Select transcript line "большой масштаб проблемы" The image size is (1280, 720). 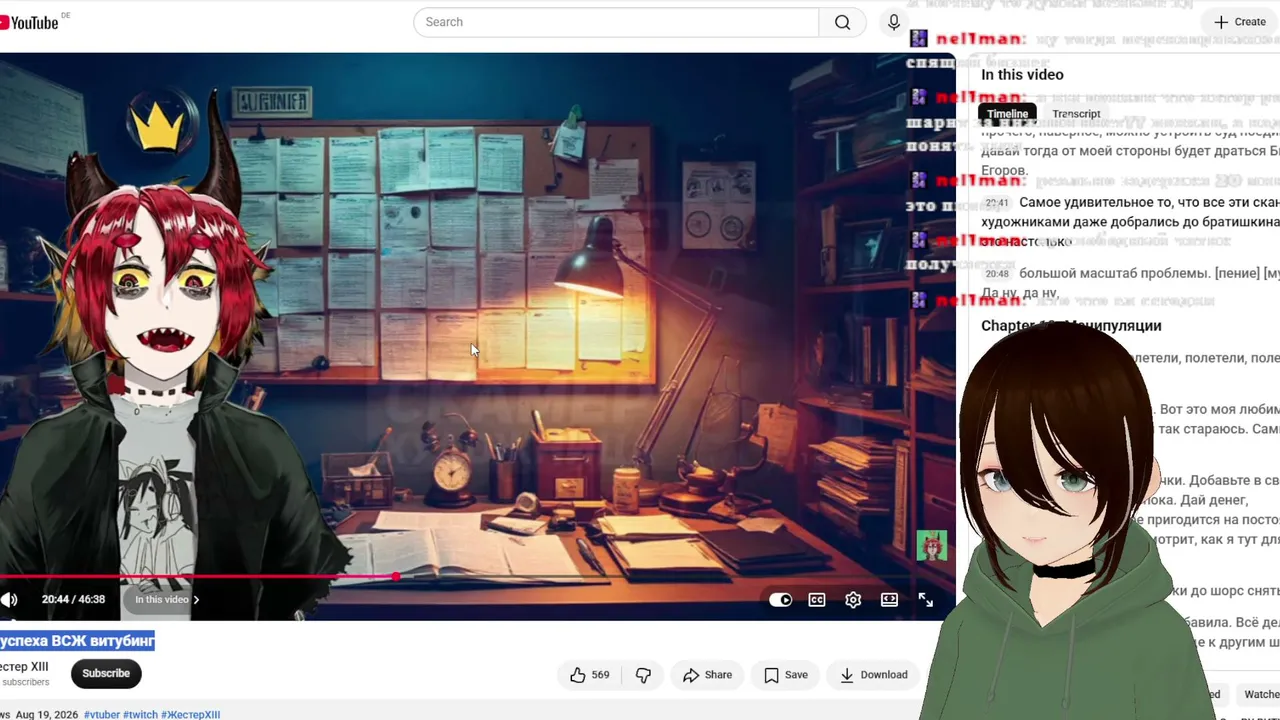click(x=1113, y=273)
